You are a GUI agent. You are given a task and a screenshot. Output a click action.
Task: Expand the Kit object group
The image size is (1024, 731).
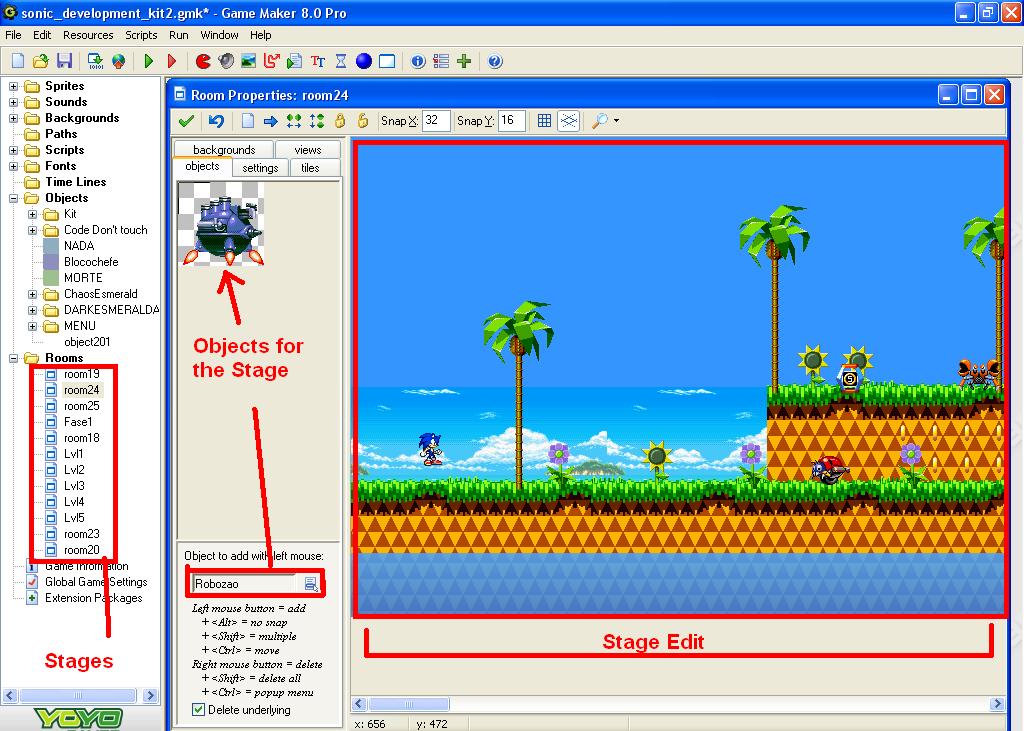(32, 214)
